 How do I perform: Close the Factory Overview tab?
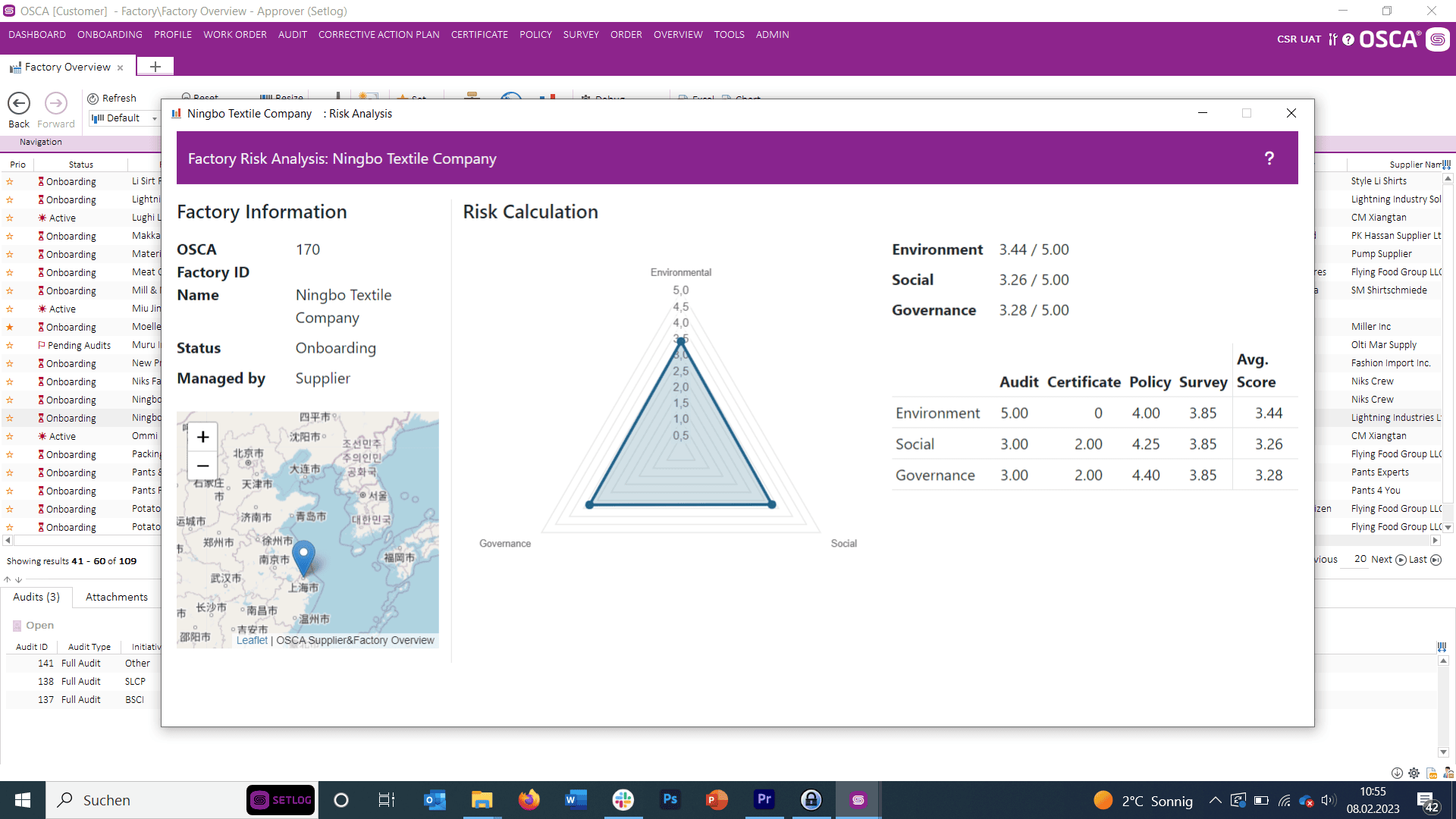coord(120,67)
